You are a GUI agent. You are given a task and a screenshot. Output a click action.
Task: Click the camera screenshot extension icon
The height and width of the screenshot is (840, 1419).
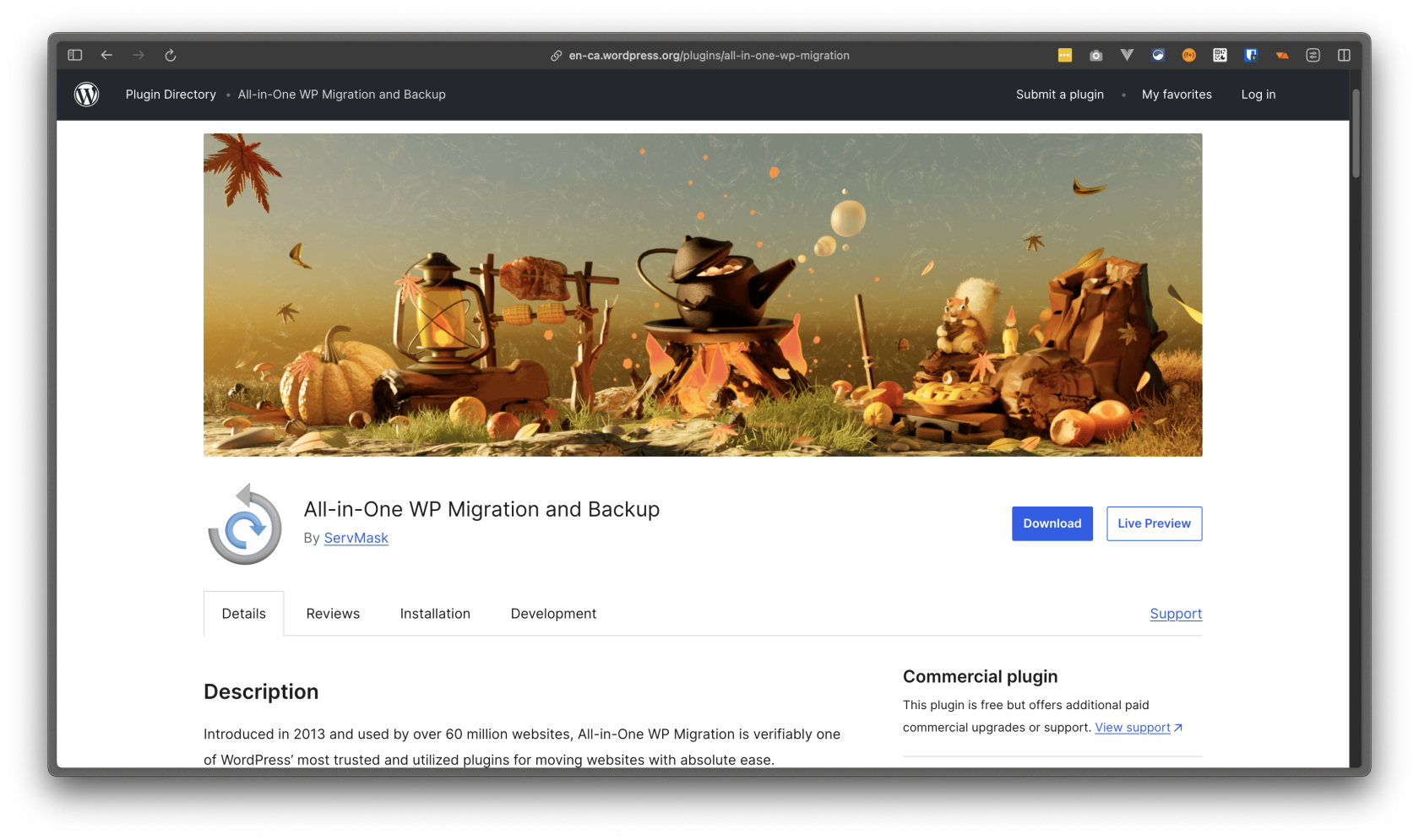coord(1096,56)
